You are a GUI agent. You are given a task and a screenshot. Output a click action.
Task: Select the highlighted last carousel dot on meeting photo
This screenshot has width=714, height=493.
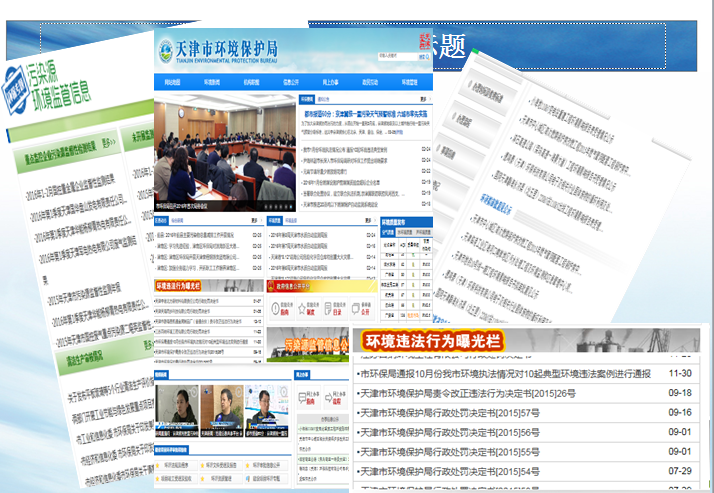point(292,206)
